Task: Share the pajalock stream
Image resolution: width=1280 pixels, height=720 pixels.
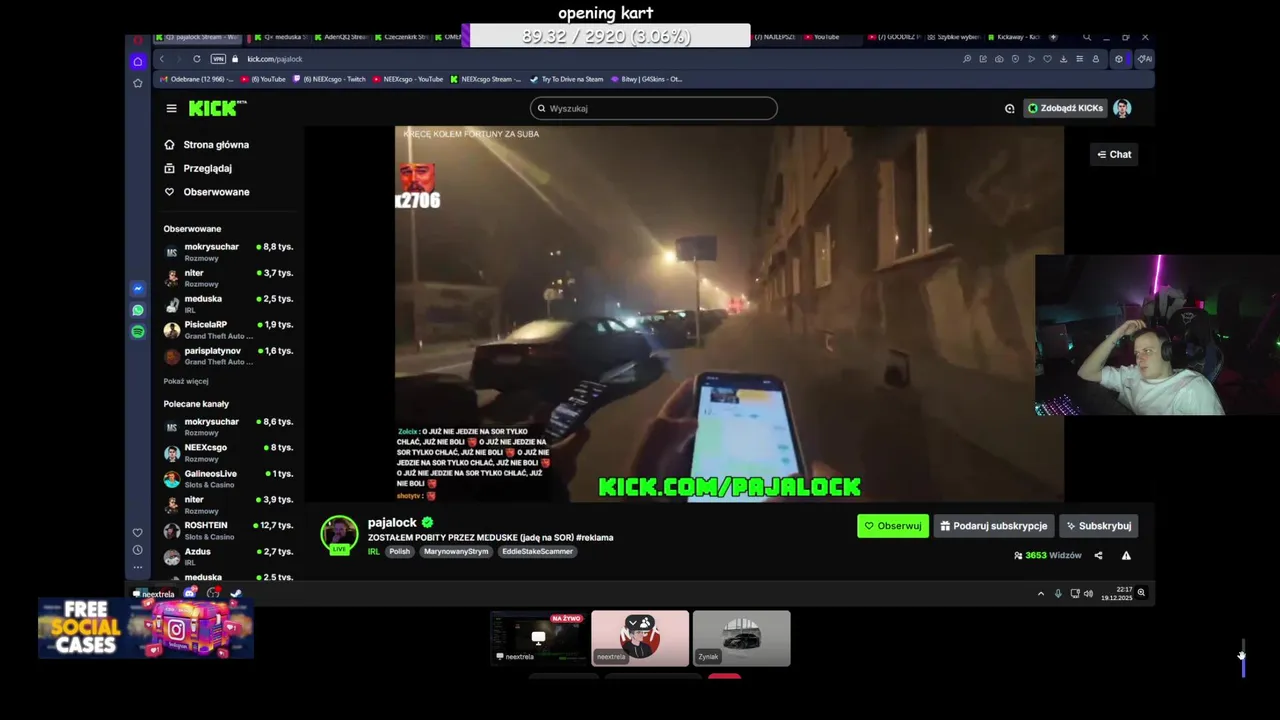Action: click(x=1098, y=555)
